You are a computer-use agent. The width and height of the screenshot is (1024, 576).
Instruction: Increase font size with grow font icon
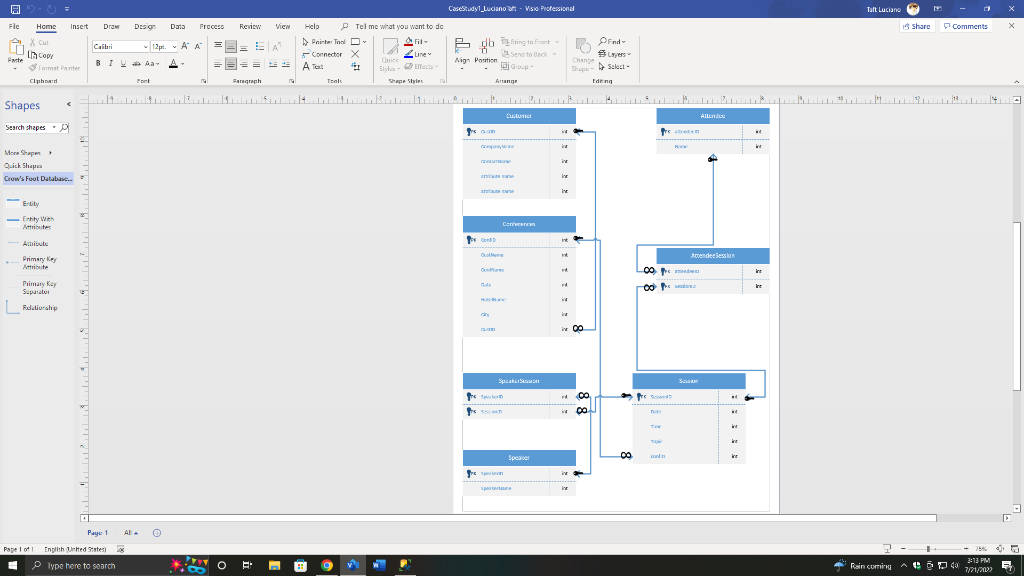coord(185,46)
